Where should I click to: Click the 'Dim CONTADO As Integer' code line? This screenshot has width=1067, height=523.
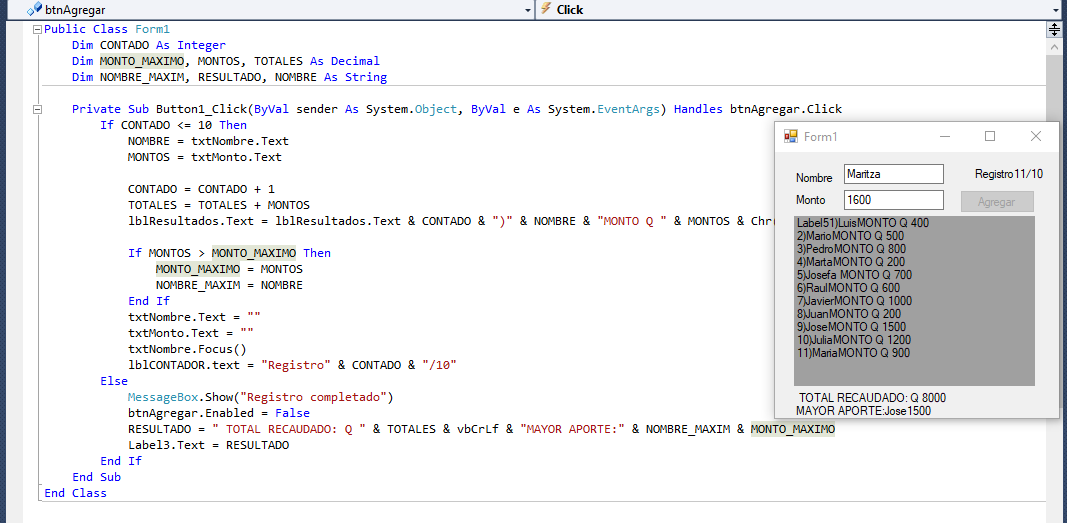click(148, 46)
